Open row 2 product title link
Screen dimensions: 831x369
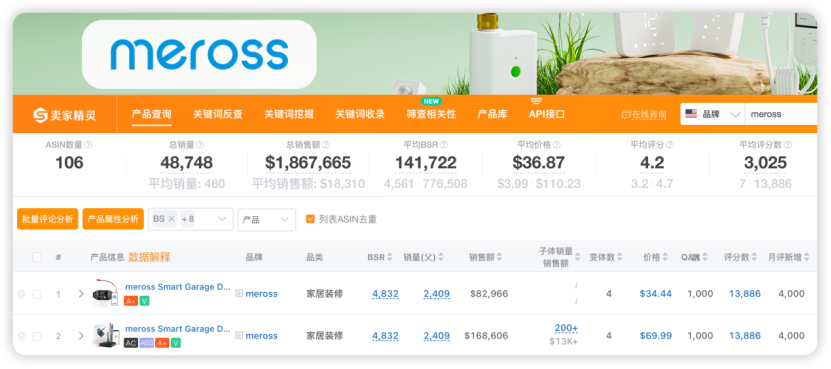[x=178, y=329]
